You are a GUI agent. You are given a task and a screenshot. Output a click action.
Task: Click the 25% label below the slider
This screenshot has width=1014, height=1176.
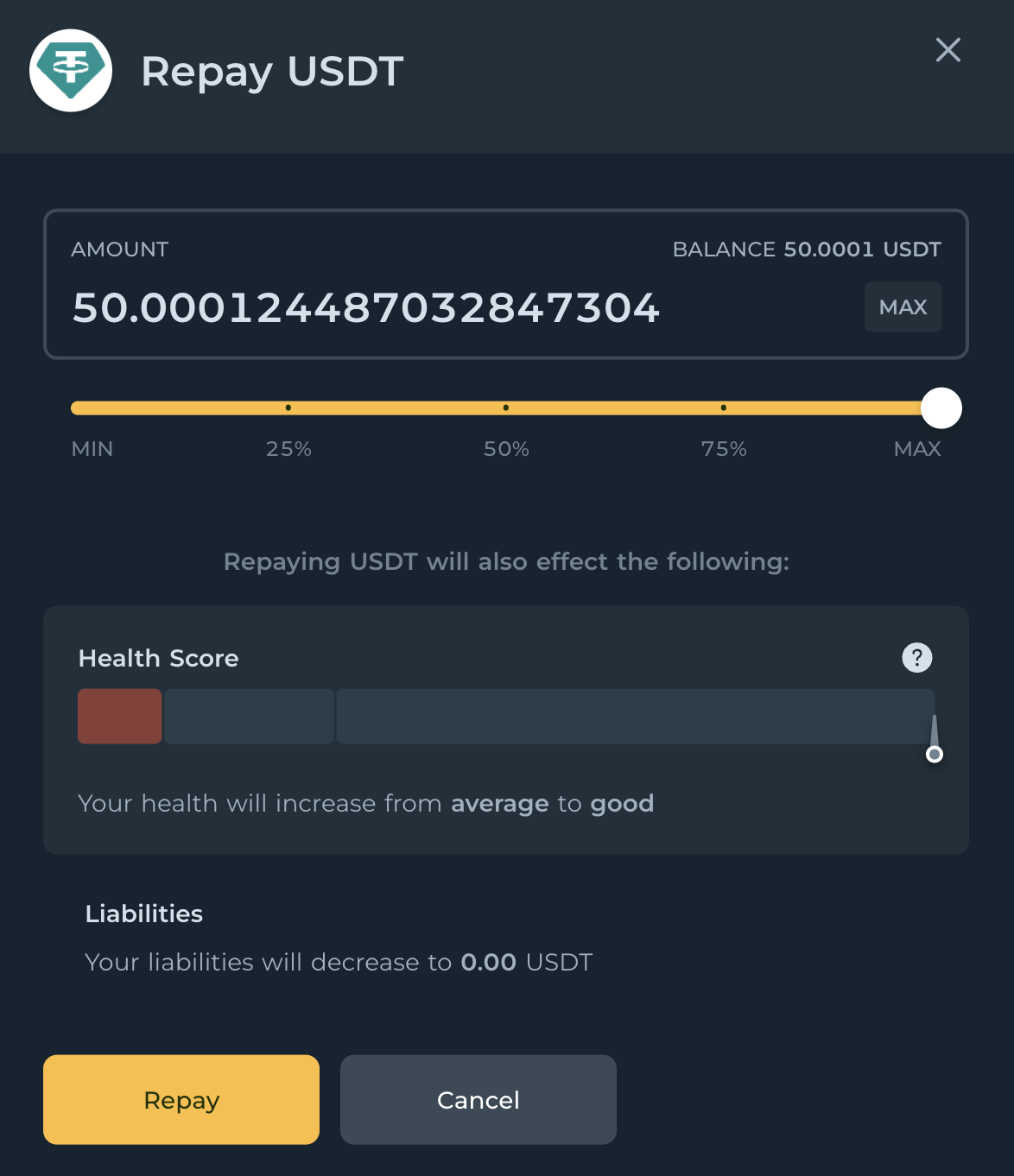[x=288, y=449]
